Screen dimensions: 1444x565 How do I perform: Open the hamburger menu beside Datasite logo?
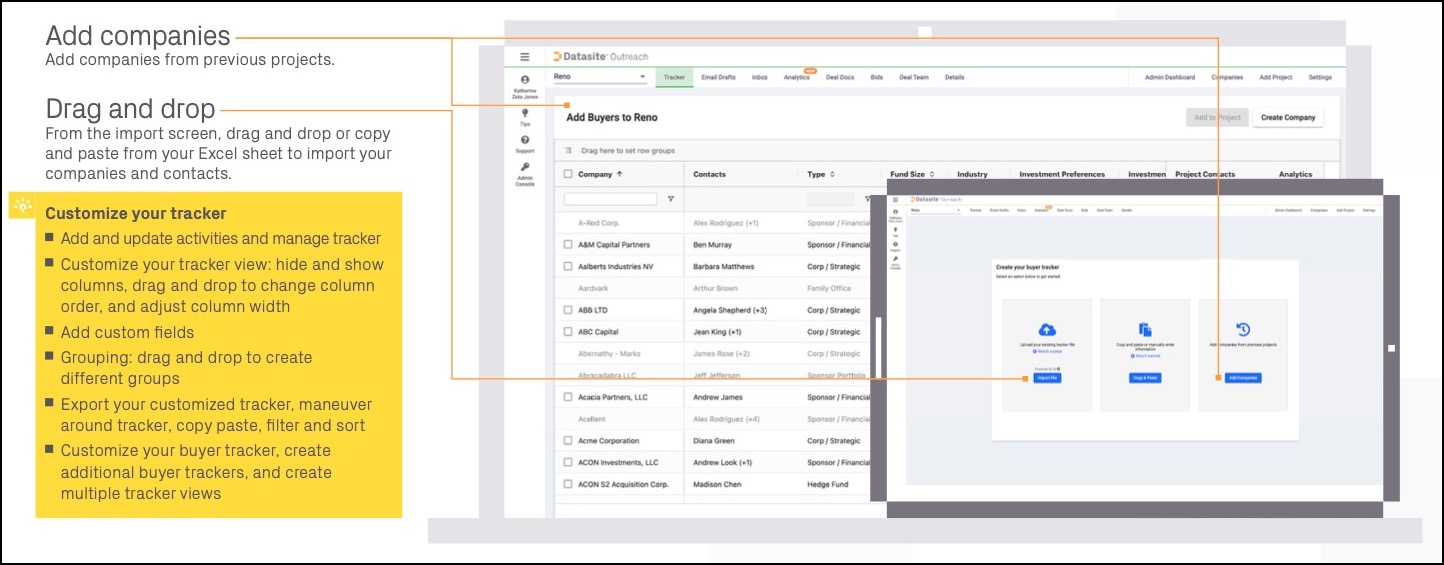[x=525, y=57]
